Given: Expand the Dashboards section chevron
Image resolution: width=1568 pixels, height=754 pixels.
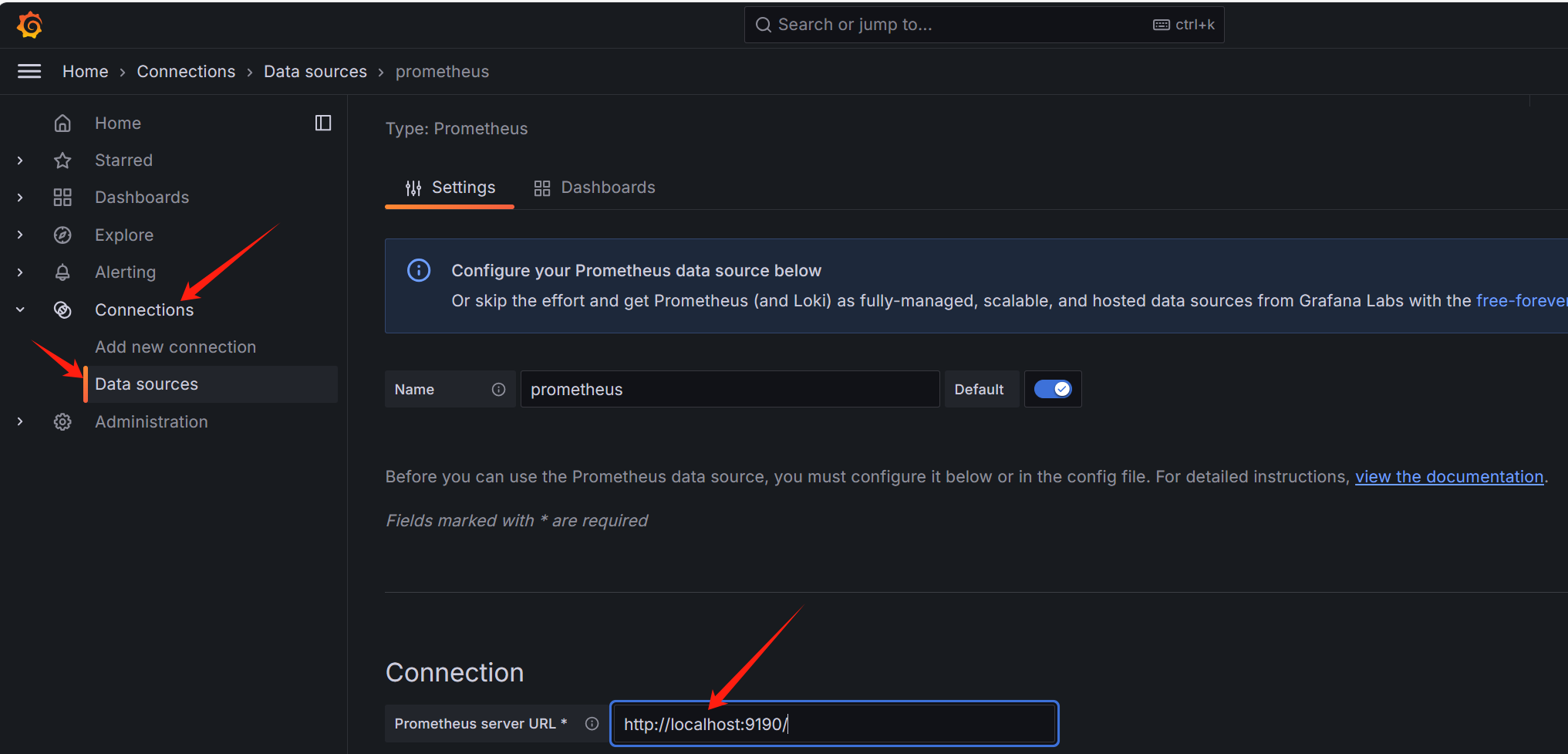Looking at the screenshot, I should click(20, 198).
